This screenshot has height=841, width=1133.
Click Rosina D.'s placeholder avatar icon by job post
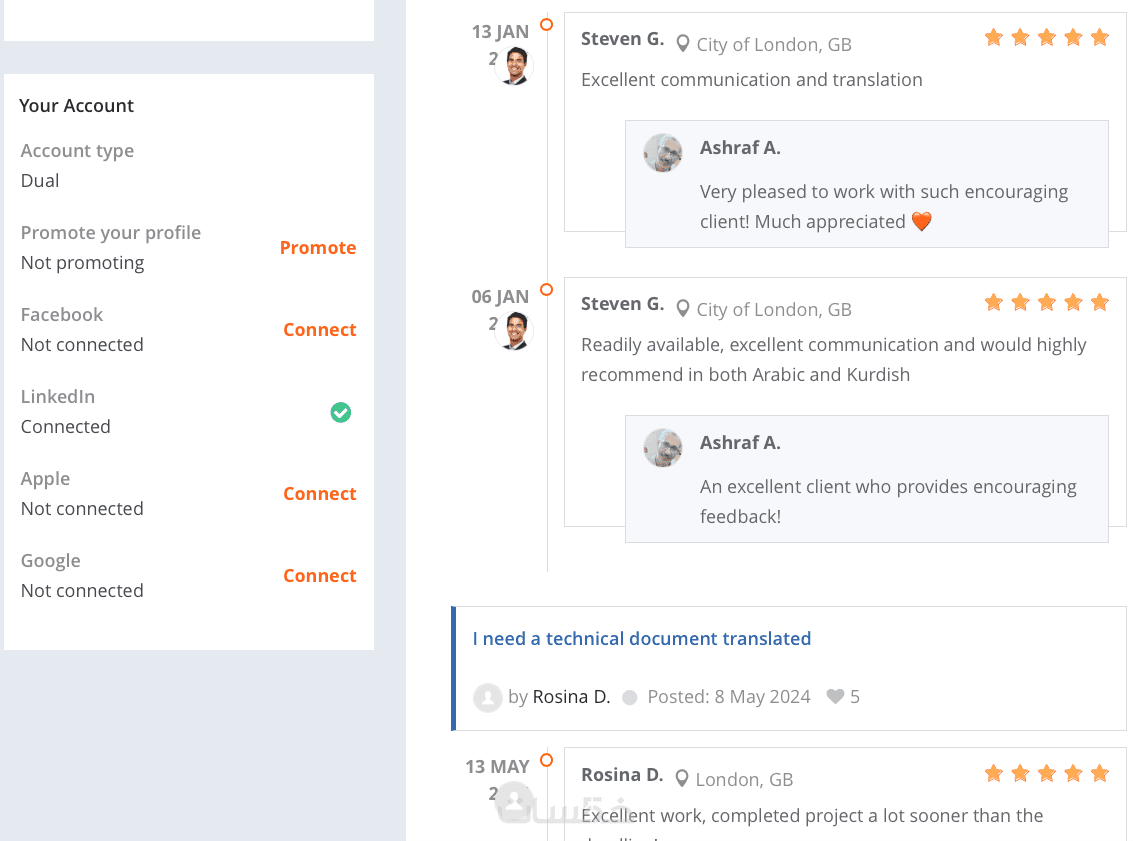pos(487,697)
